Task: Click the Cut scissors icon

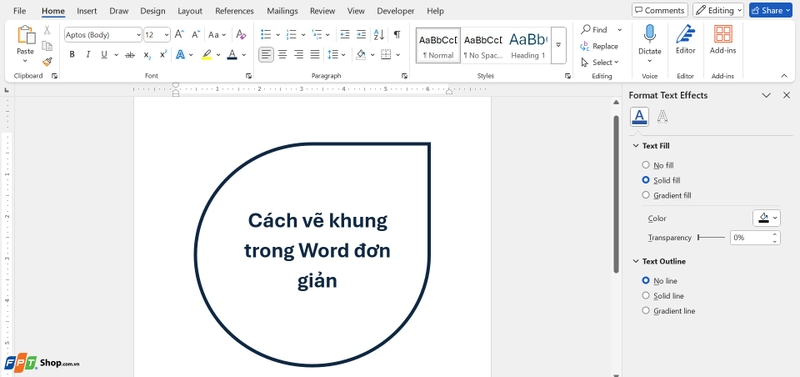Action: click(47, 30)
